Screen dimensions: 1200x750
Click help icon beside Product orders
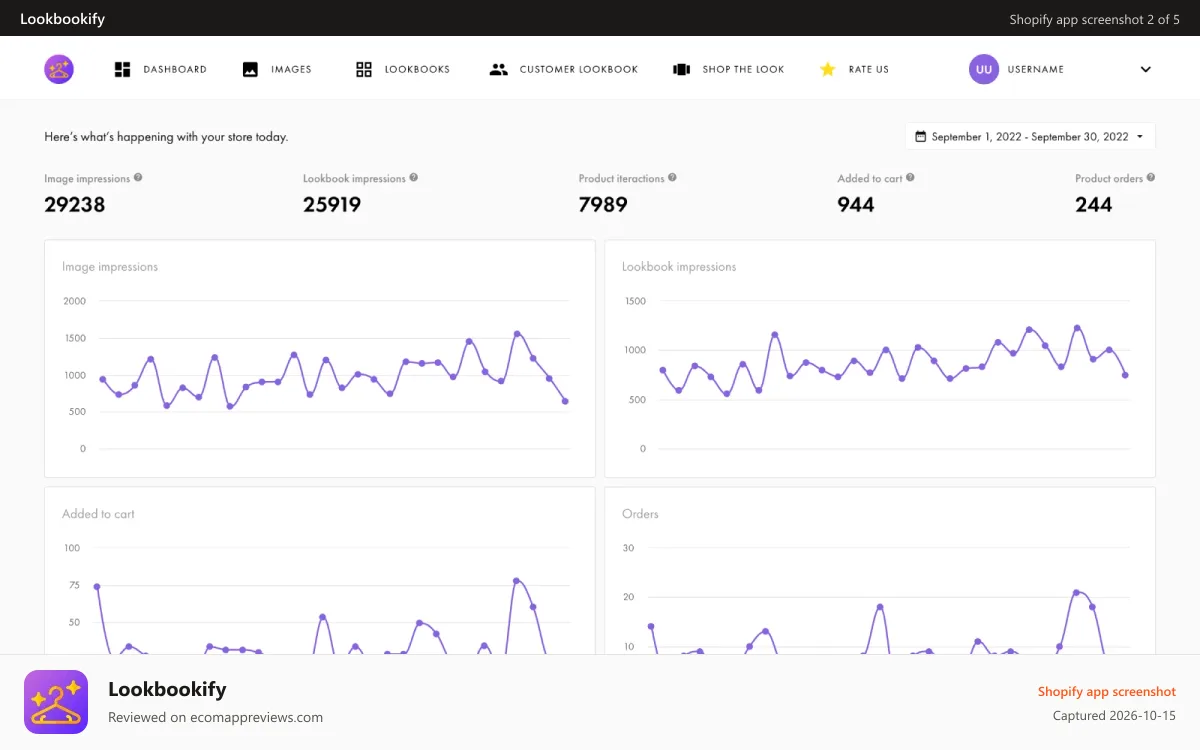1151,178
